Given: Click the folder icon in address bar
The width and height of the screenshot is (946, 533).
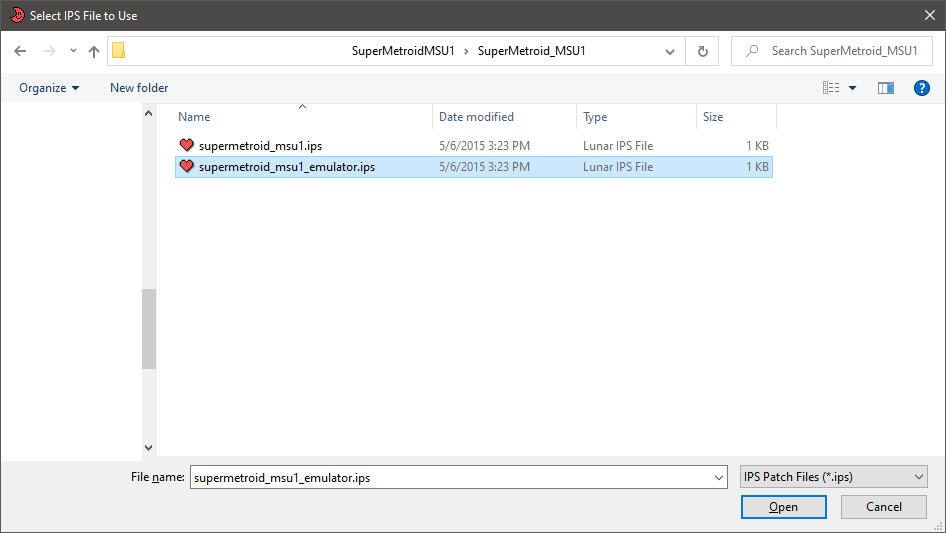Looking at the screenshot, I should (119, 51).
